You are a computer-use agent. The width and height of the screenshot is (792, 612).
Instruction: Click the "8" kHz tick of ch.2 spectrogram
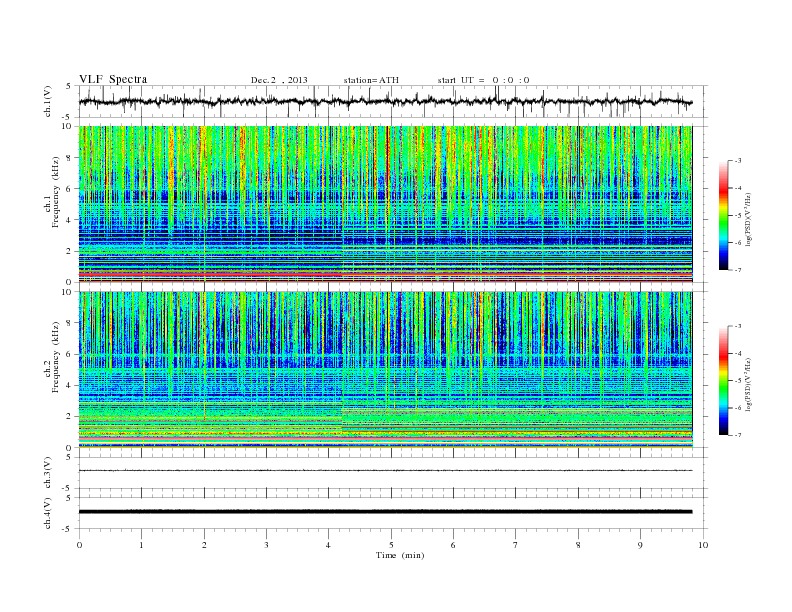(69, 323)
